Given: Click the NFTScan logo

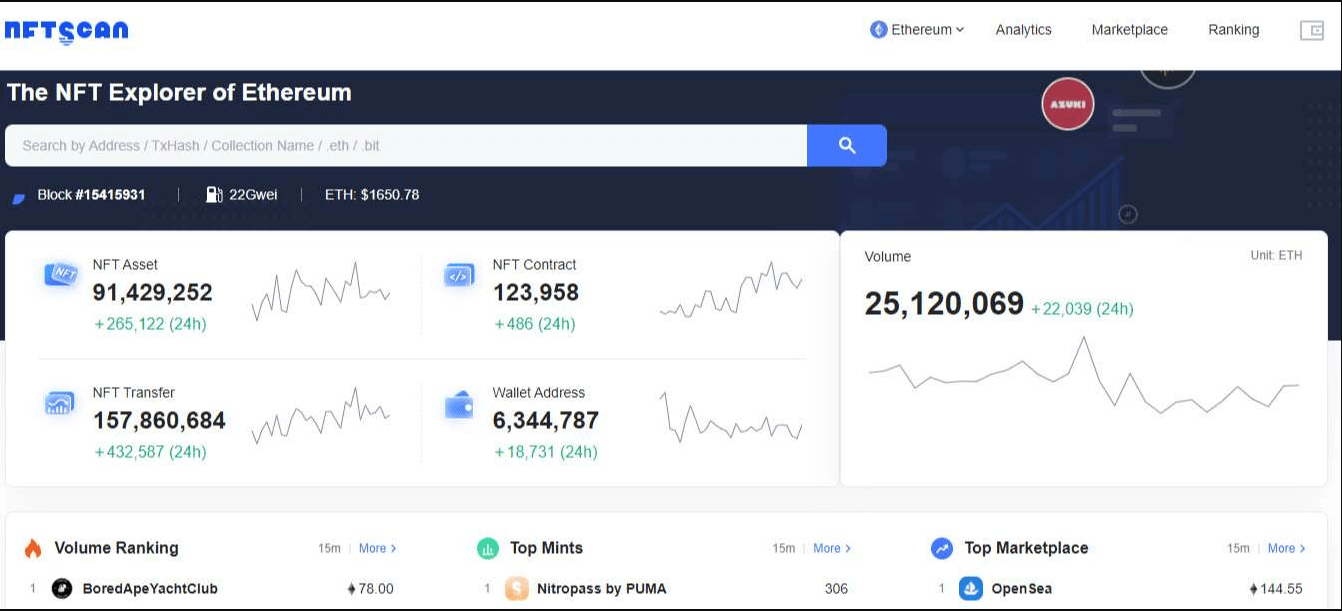Looking at the screenshot, I should [x=66, y=31].
